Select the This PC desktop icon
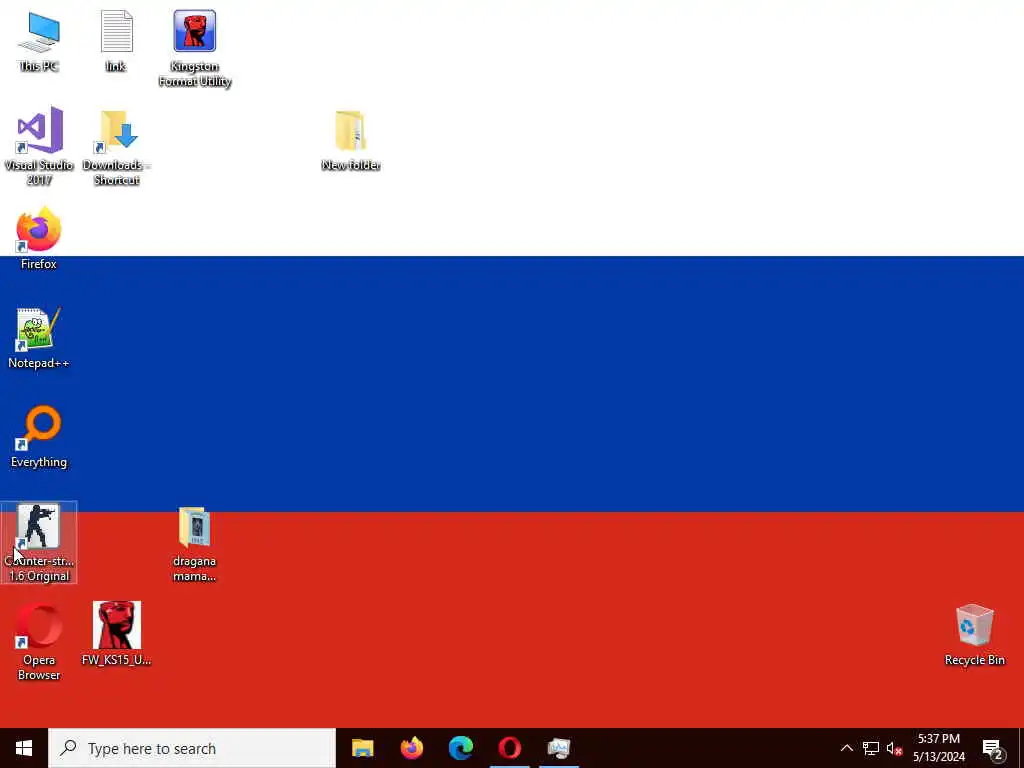Viewport: 1024px width, 768px height. [39, 40]
